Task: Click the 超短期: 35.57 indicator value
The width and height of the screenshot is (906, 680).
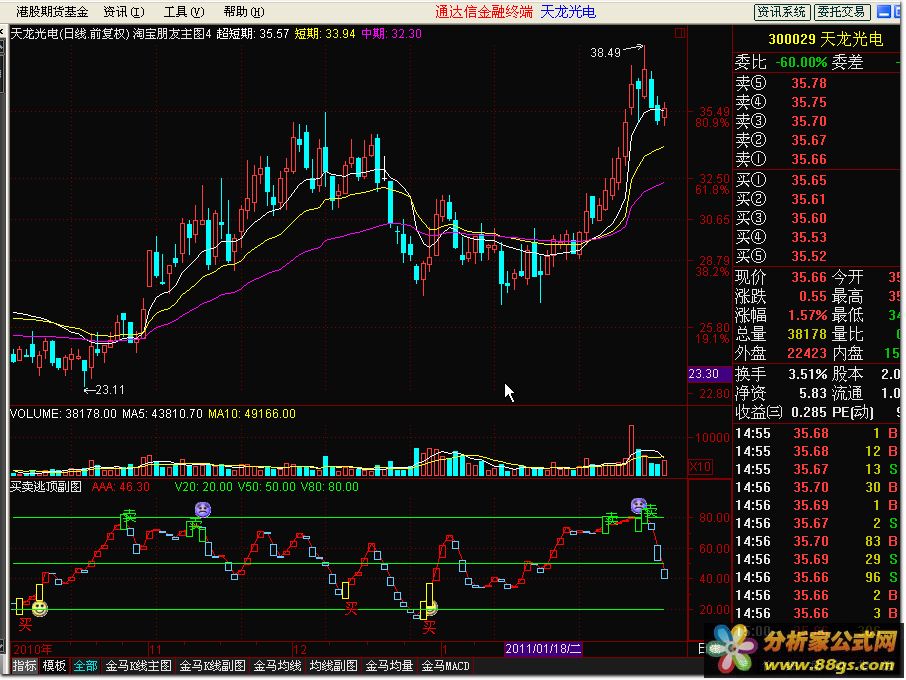Action: click(x=253, y=34)
